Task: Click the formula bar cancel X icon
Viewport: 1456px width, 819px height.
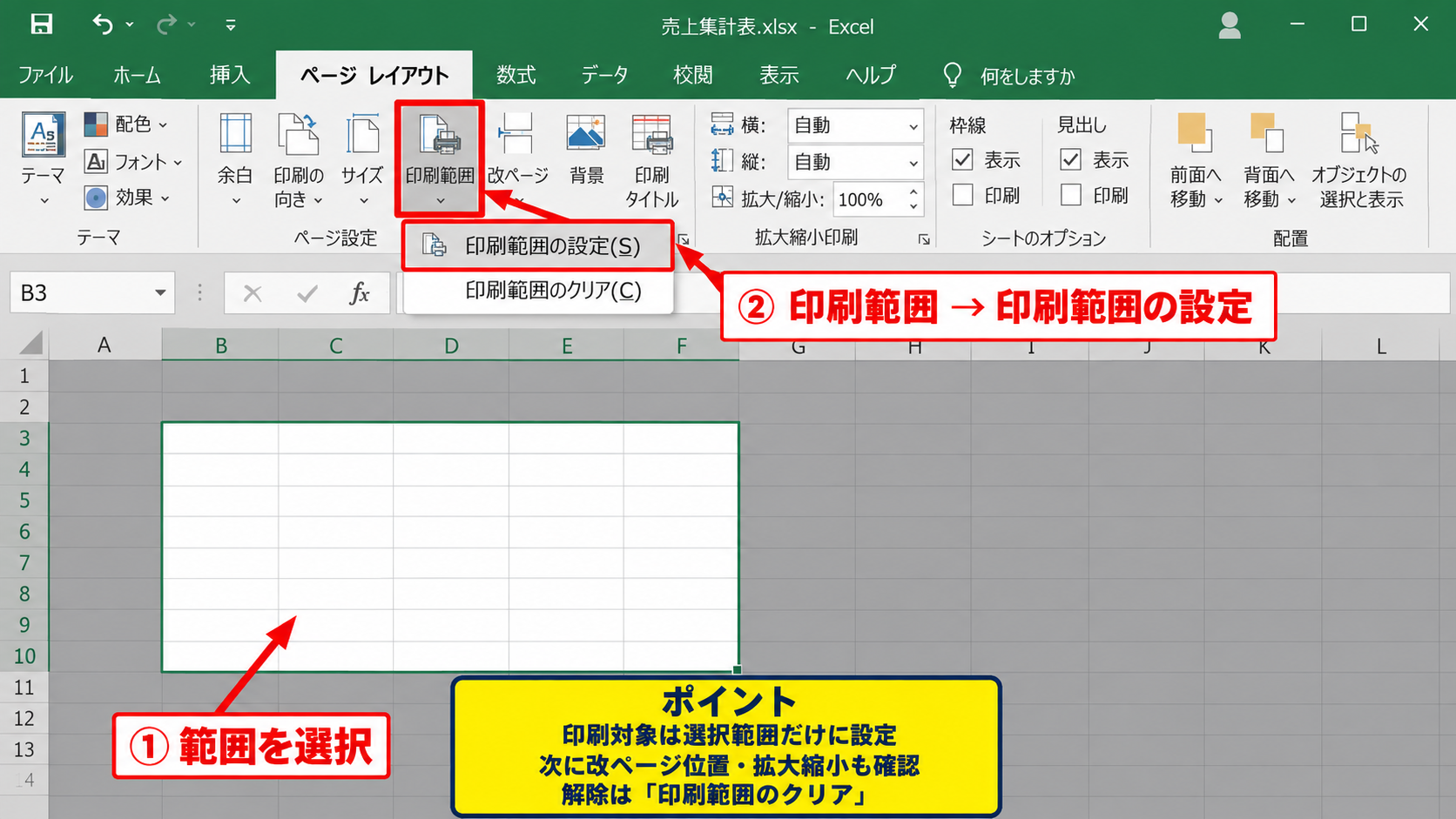Action: [x=253, y=293]
